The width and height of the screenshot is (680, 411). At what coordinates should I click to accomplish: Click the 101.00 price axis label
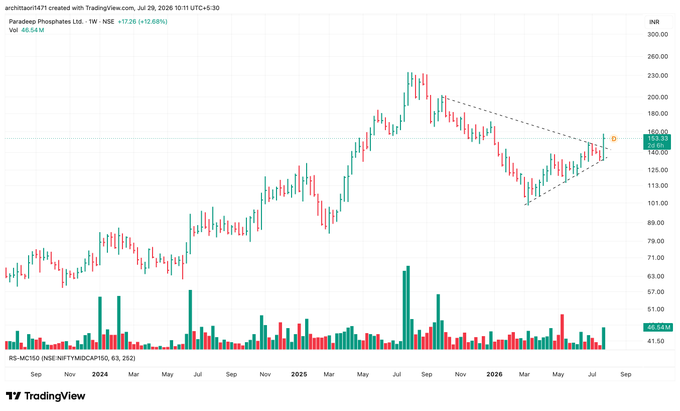point(657,203)
